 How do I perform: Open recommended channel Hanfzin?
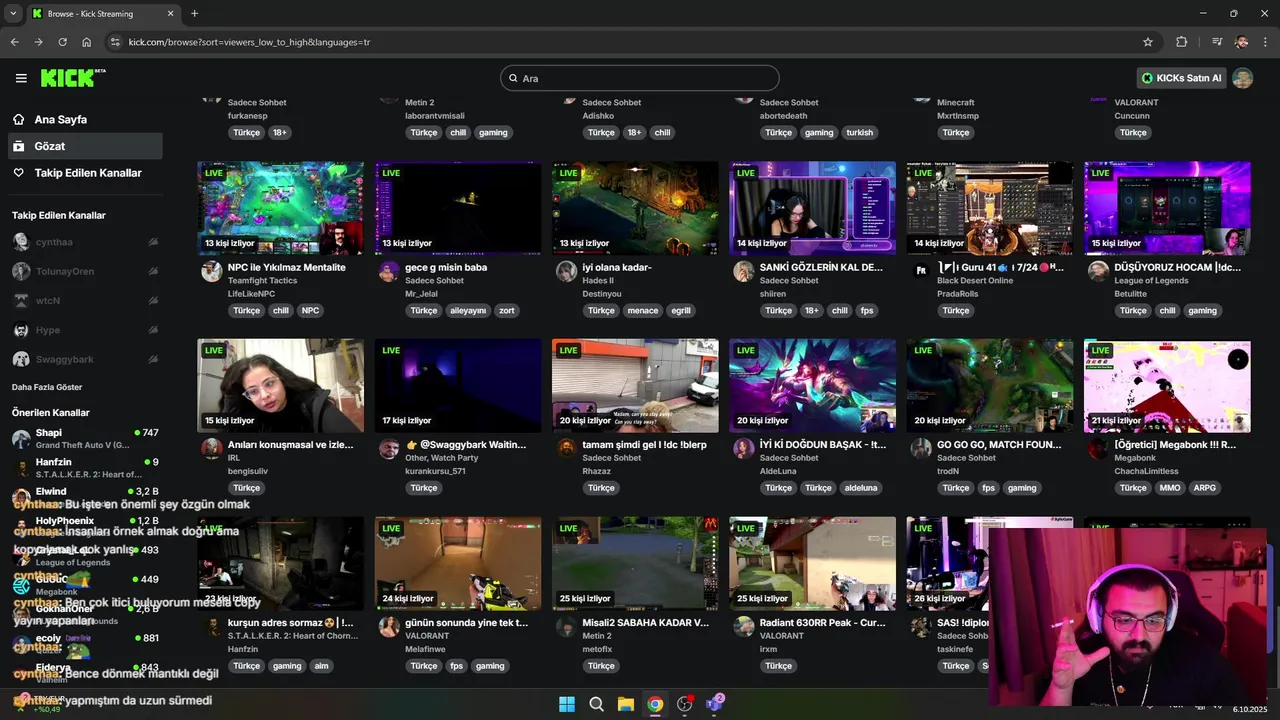tap(84, 467)
